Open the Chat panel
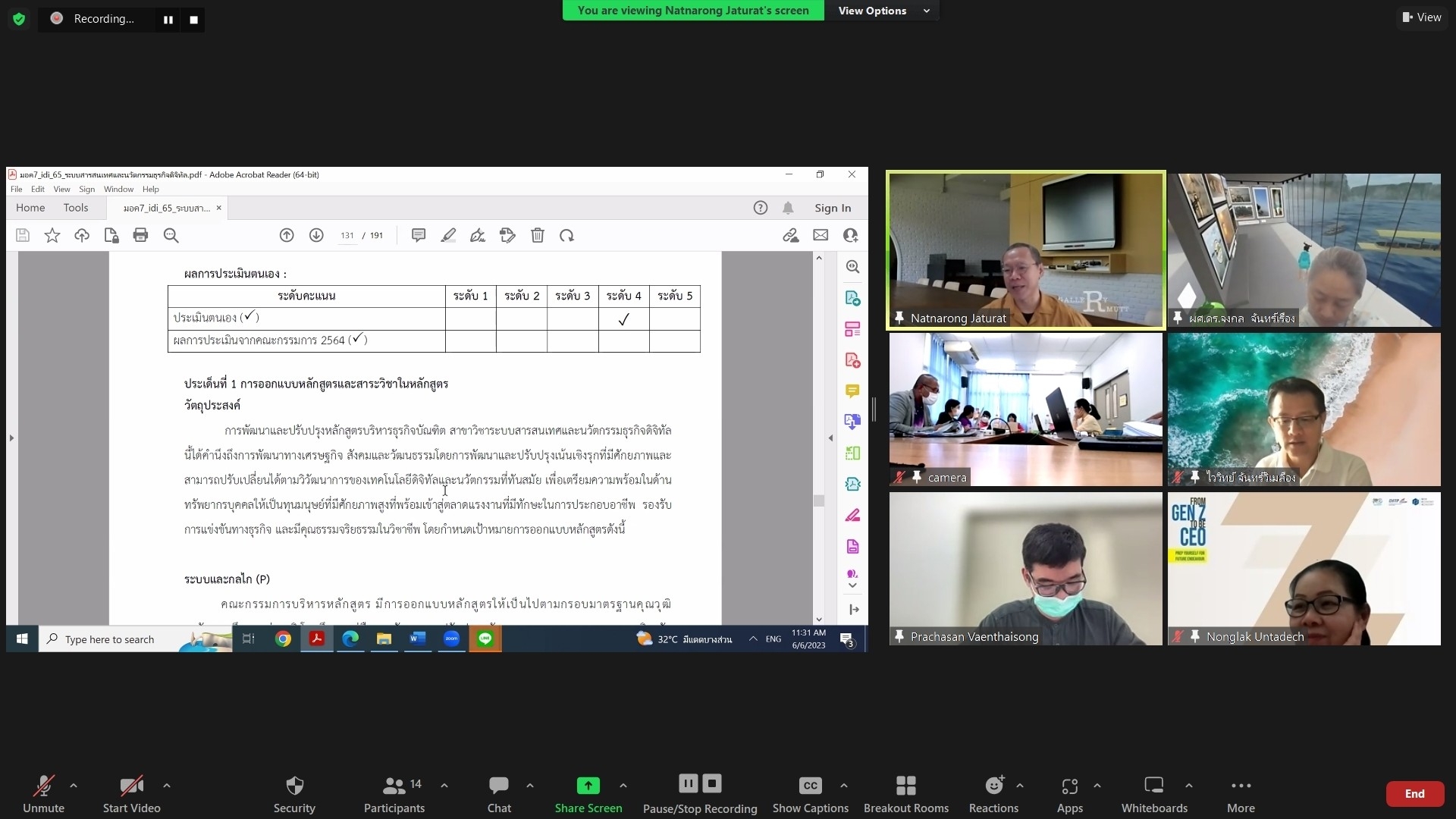 click(499, 794)
